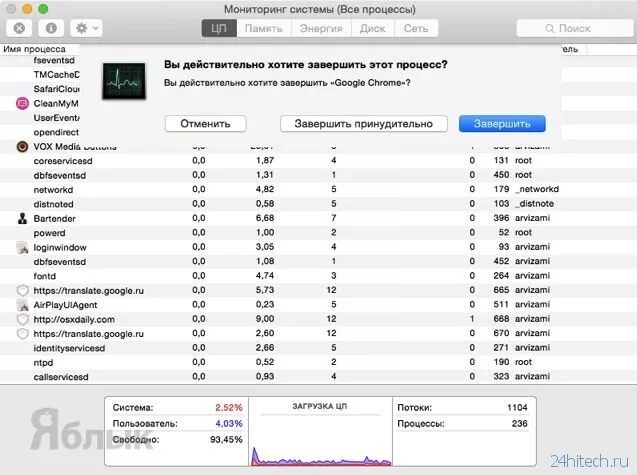
Task: Select the ntpd process name
Action: coord(43,362)
